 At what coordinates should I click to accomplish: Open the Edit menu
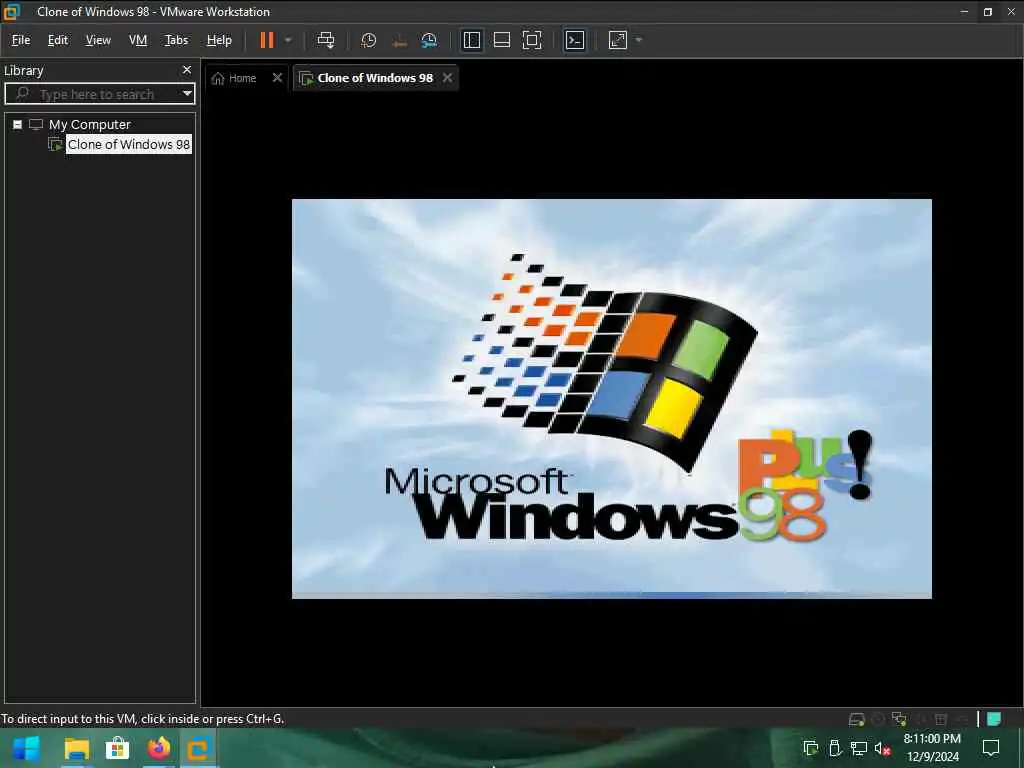(x=57, y=40)
